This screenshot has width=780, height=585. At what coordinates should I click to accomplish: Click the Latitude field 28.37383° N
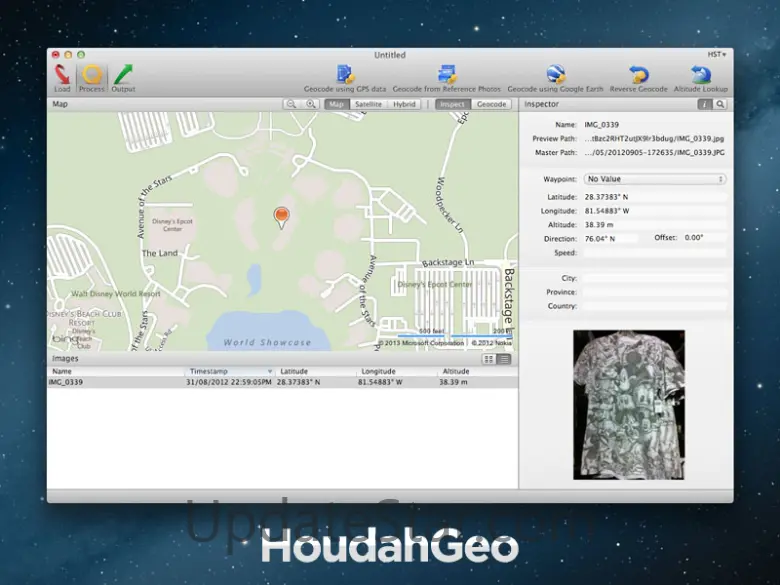[655, 197]
